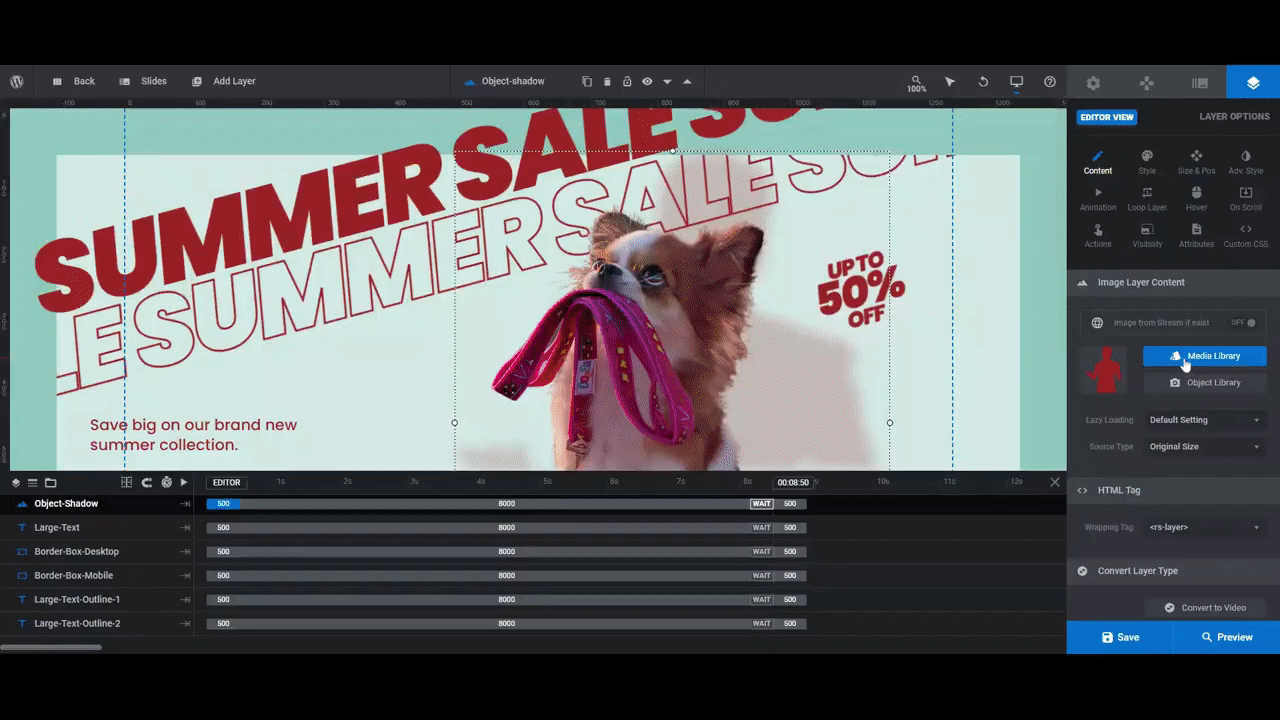
Task: Click the Media Library button
Action: 1205,356
